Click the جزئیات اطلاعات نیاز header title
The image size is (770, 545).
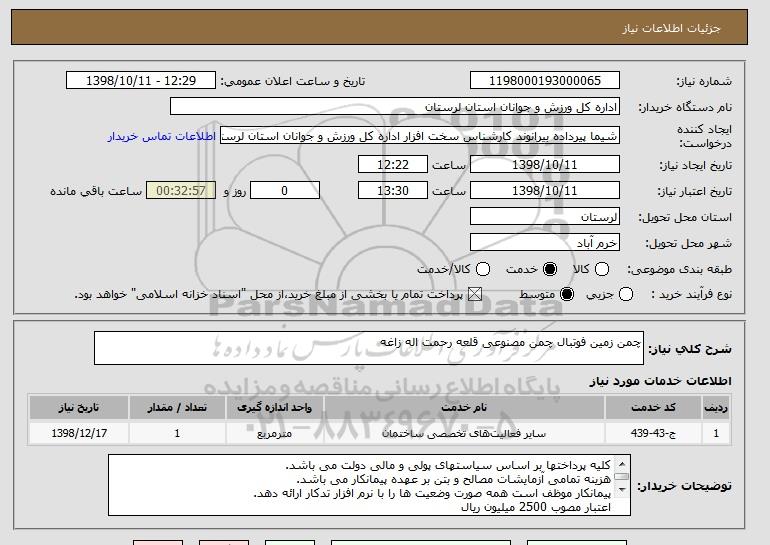[671, 28]
